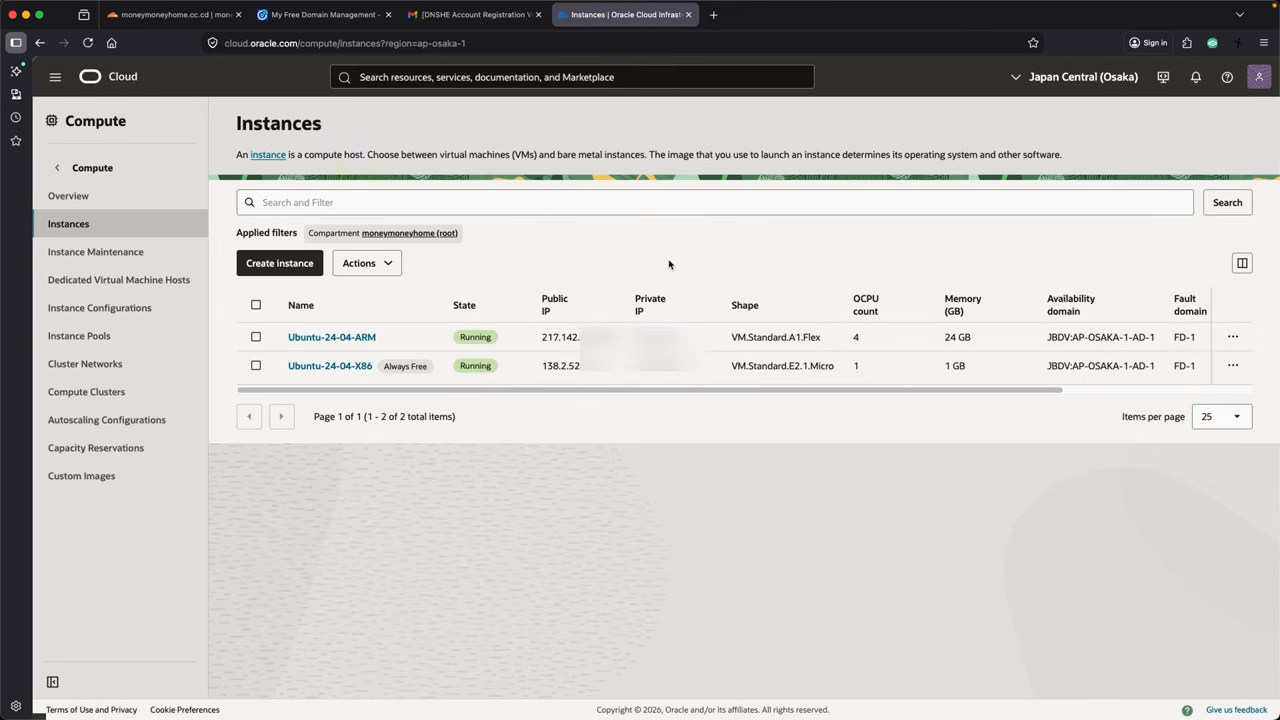Open the help question mark icon
Screen dimensions: 1280x720
[x=1227, y=77]
